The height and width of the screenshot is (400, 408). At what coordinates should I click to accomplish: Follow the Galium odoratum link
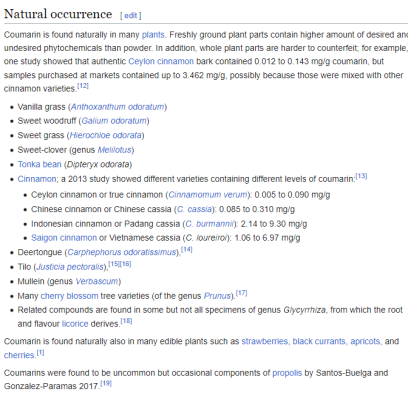[x=114, y=121]
